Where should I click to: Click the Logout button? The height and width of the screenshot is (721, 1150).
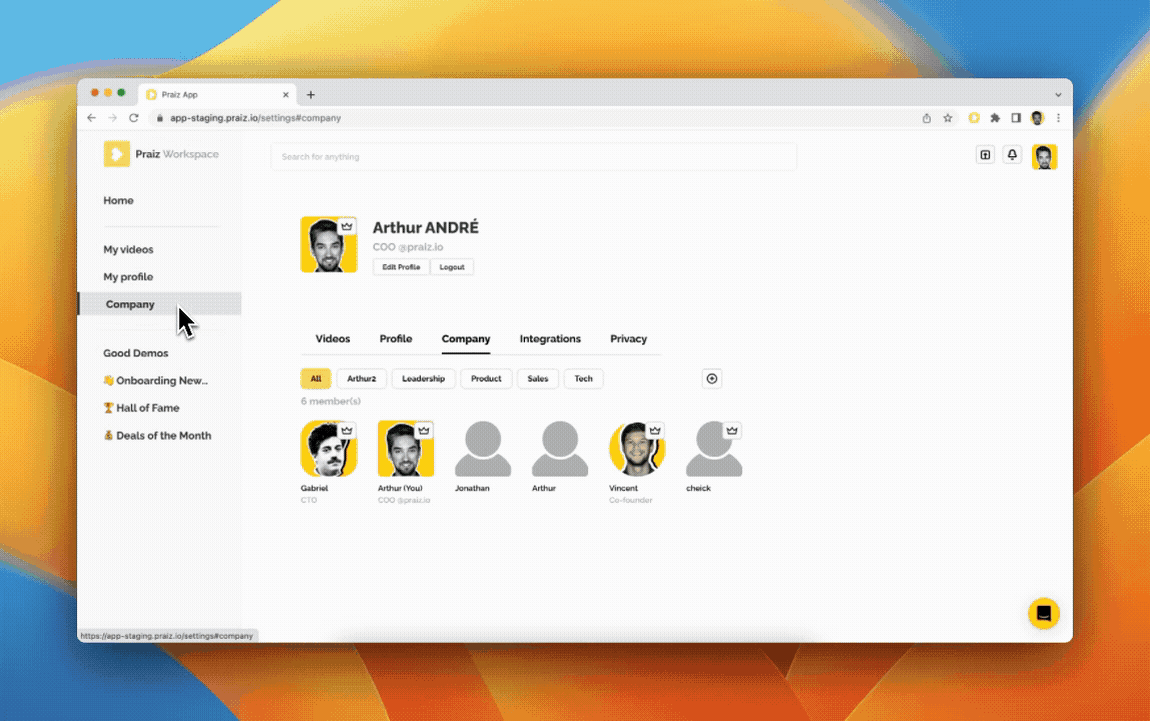point(452,267)
